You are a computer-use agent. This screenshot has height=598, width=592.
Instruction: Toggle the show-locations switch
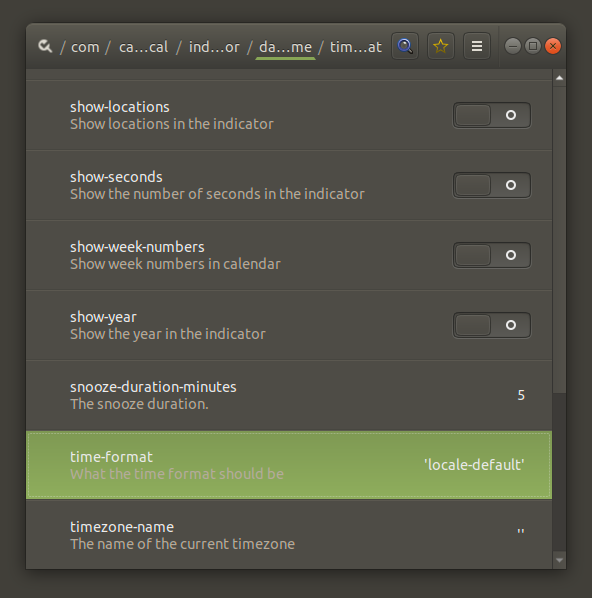pyautogui.click(x=492, y=115)
